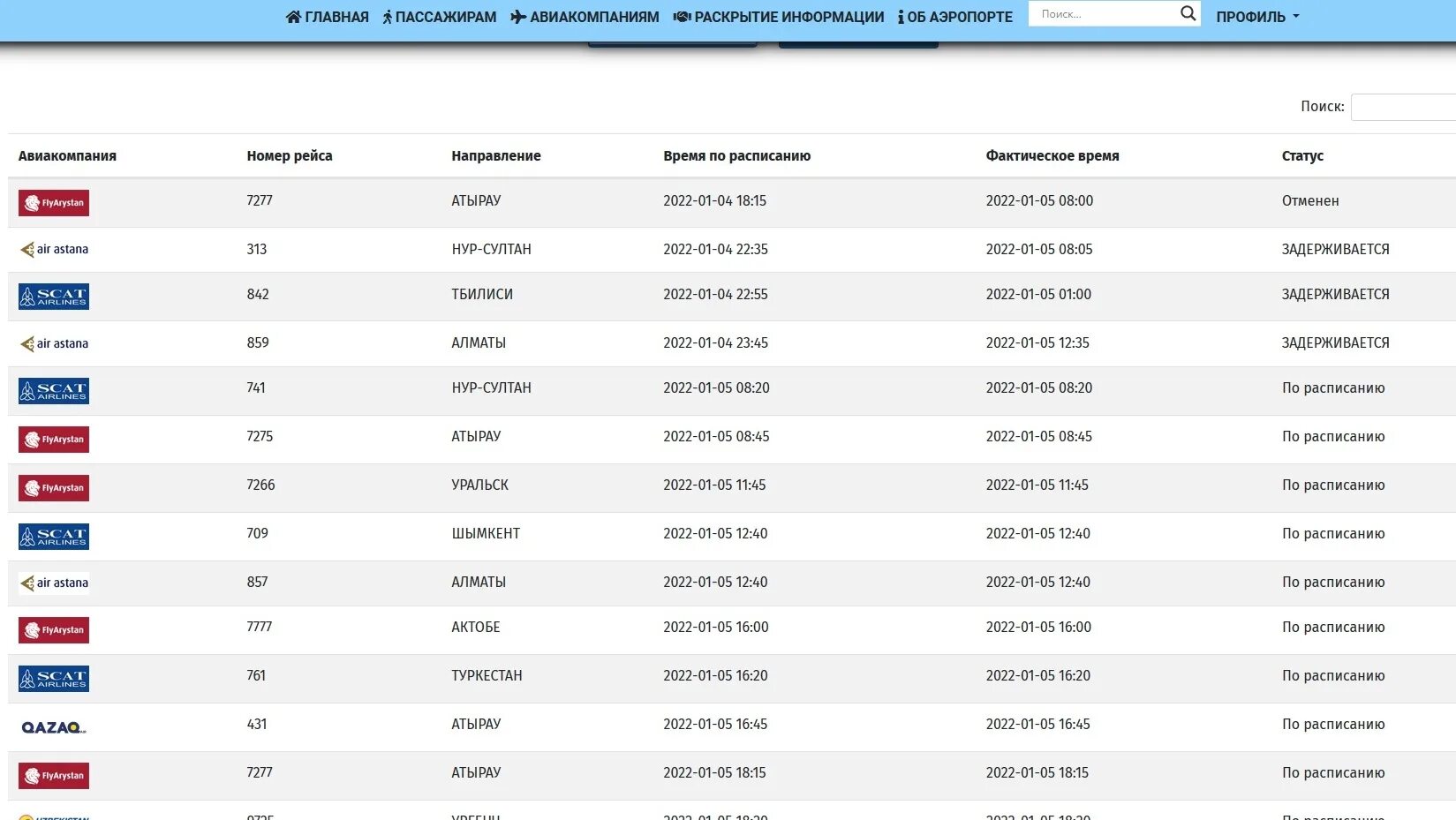The height and width of the screenshot is (820, 1456).
Task: Sort by Номер рейса column header
Action: (x=290, y=155)
